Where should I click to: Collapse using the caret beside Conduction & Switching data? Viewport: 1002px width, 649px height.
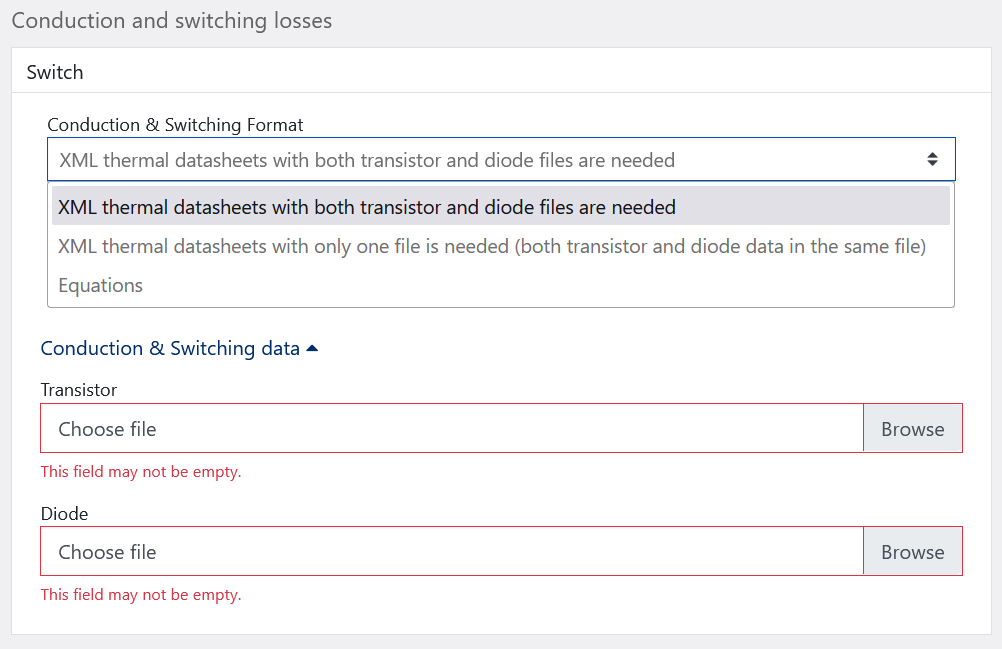pos(312,348)
